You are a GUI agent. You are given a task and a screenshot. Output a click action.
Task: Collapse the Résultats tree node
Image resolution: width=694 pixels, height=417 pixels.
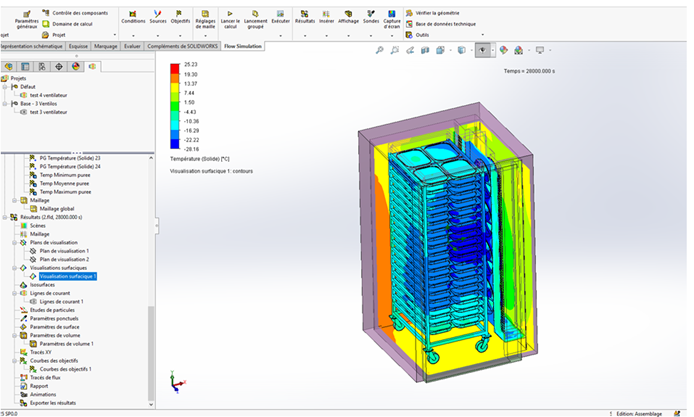click(5, 217)
